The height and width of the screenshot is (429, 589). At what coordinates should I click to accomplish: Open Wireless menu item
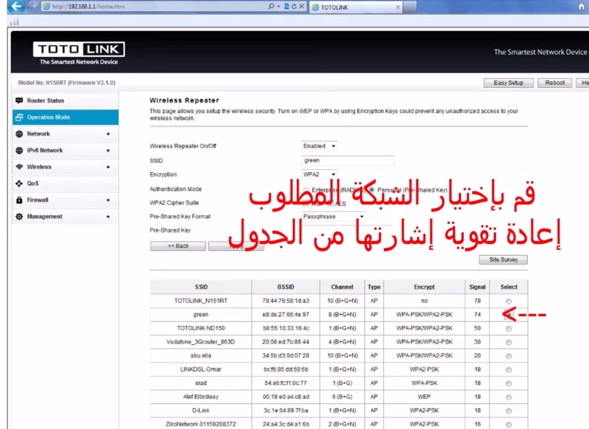click(65, 167)
